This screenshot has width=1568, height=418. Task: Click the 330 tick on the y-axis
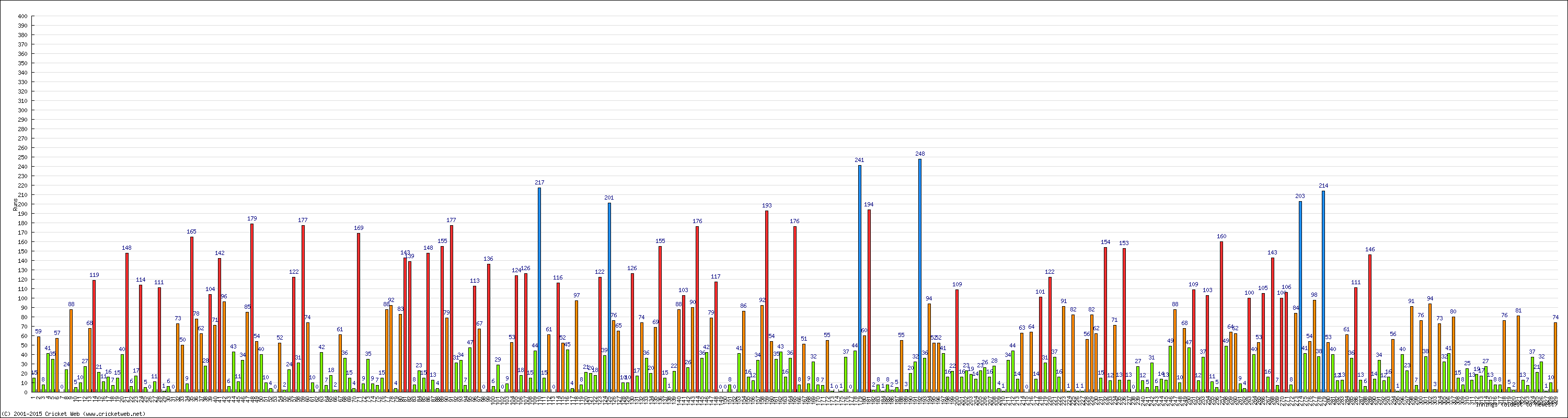(22, 82)
